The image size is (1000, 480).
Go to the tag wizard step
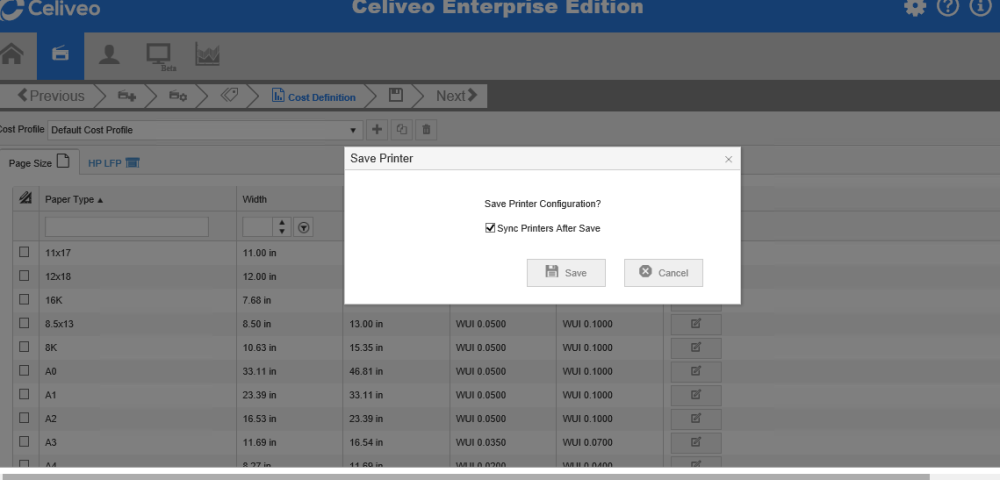(229, 96)
